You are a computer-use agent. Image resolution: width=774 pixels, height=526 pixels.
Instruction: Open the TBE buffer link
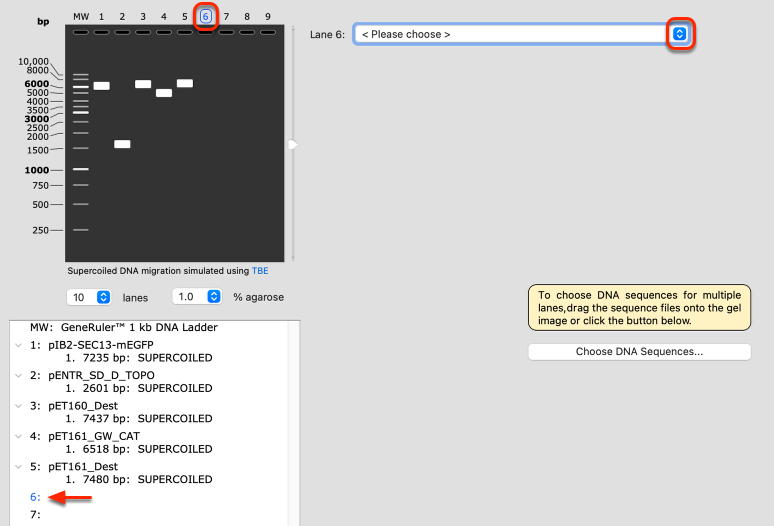[260, 271]
